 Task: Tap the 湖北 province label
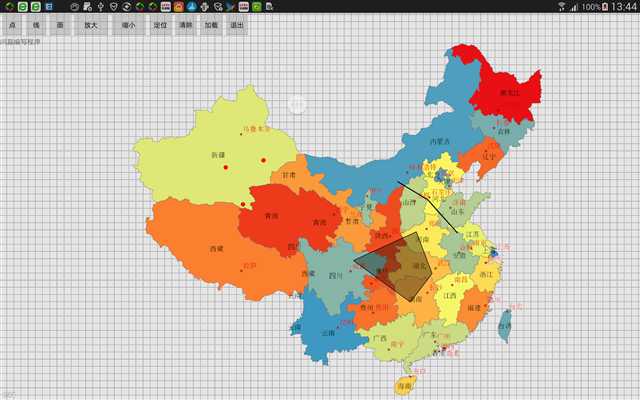(419, 266)
